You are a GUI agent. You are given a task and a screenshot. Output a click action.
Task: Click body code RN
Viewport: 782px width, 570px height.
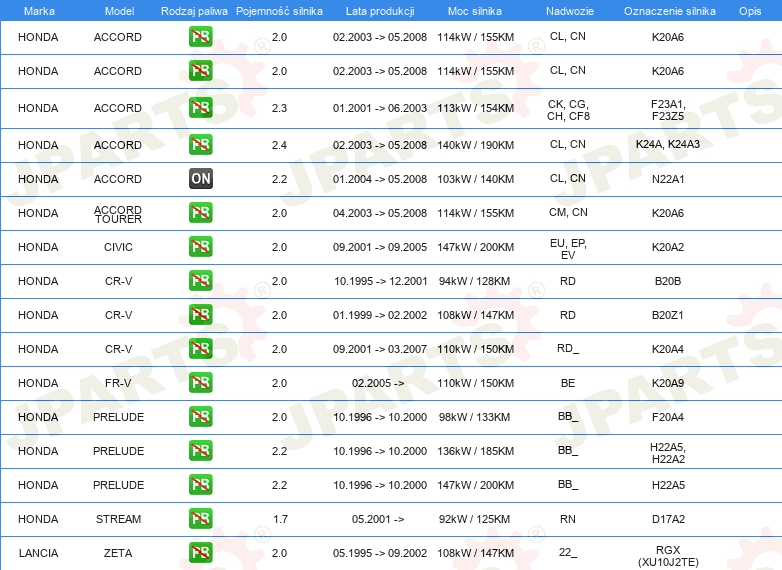point(568,519)
